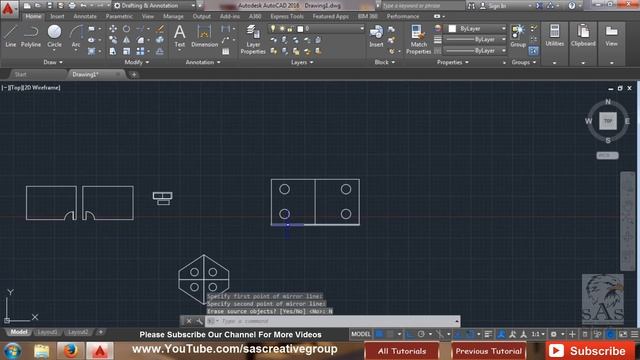Switch to Layout1 tab
The width and height of the screenshot is (640, 360).
(x=47, y=332)
